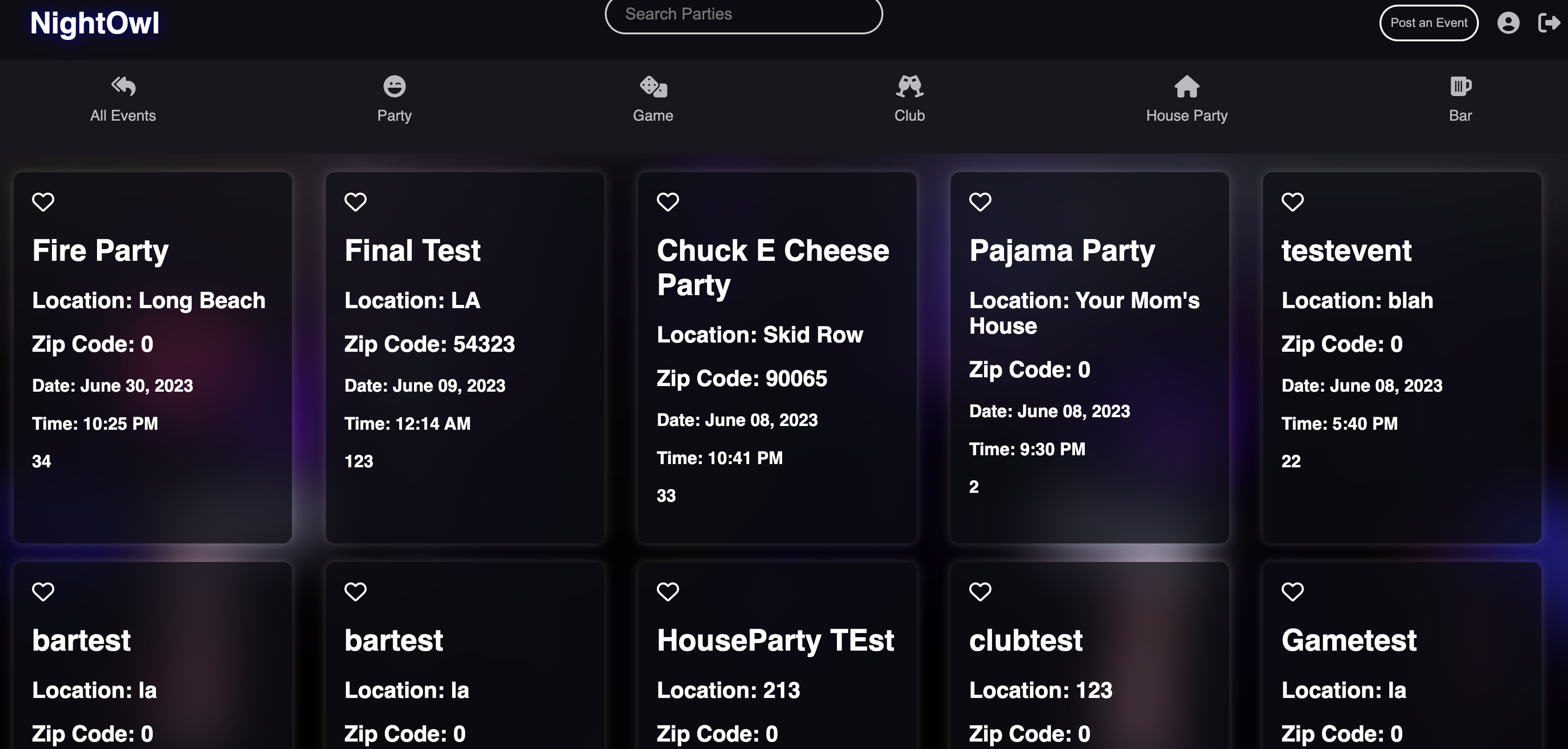The height and width of the screenshot is (749, 1568).
Task: Favorite the Fire Party event
Action: click(43, 201)
